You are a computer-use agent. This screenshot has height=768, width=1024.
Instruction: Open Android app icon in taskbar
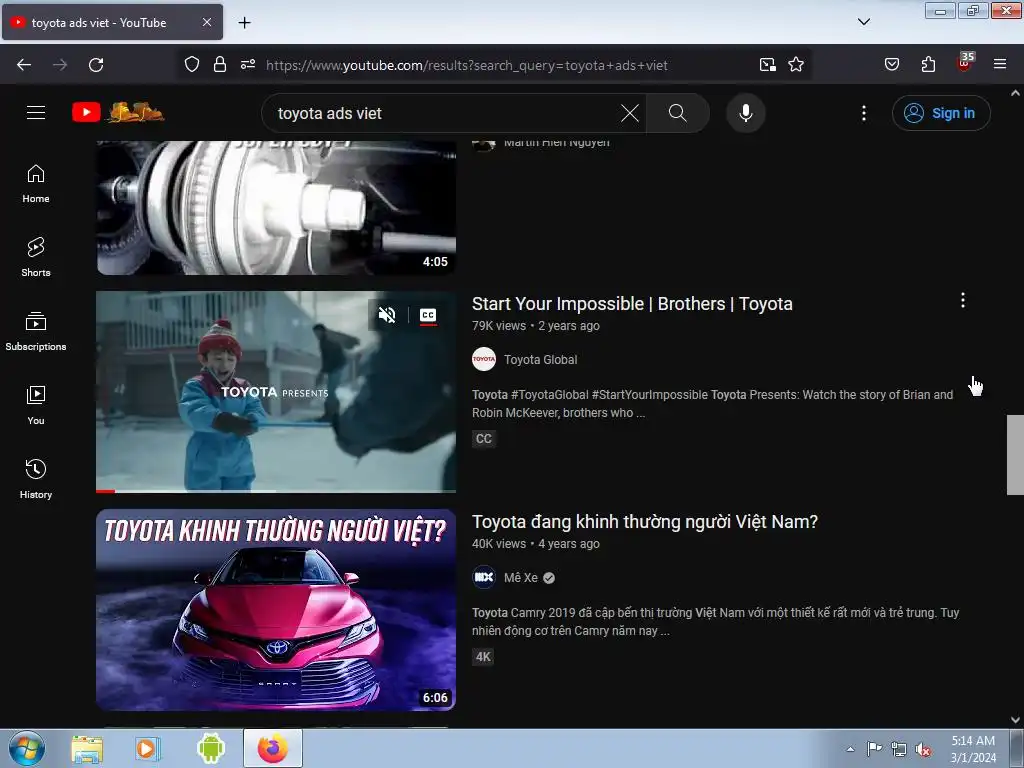point(210,748)
